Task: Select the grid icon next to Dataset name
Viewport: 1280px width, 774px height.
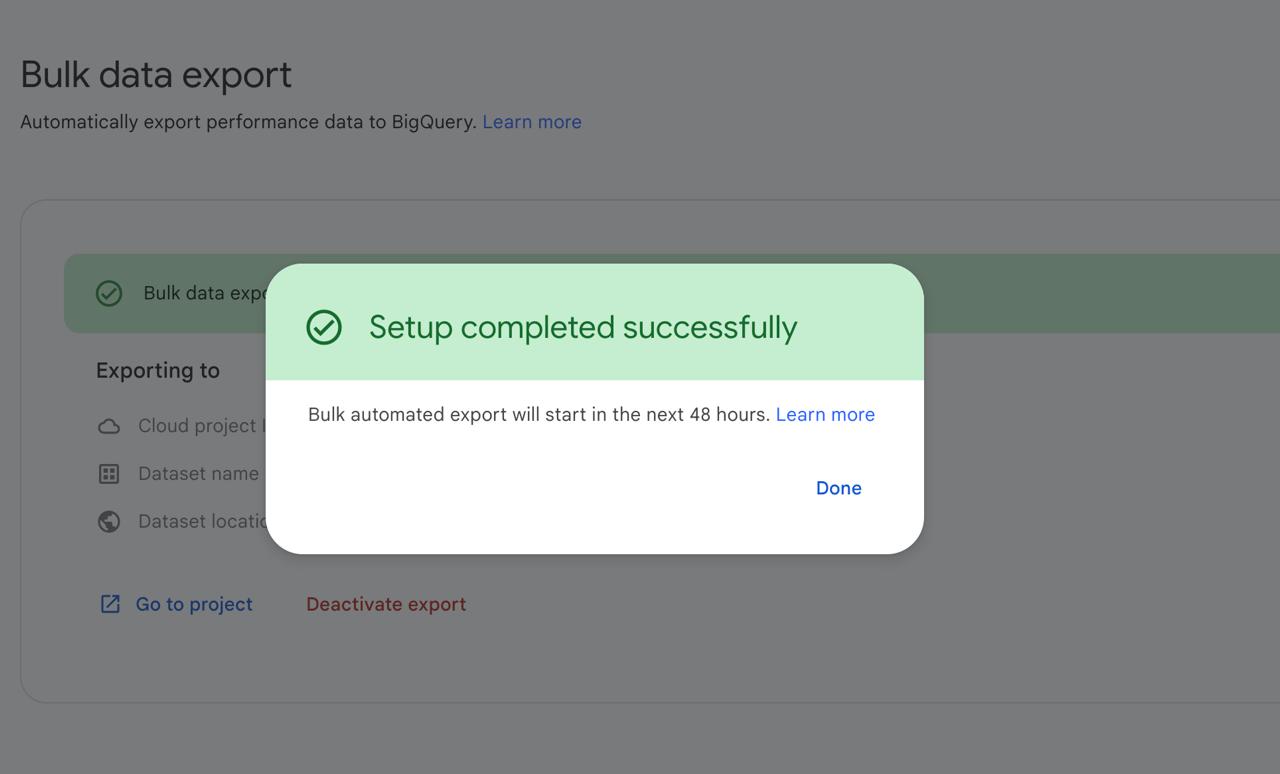Action: pos(109,473)
